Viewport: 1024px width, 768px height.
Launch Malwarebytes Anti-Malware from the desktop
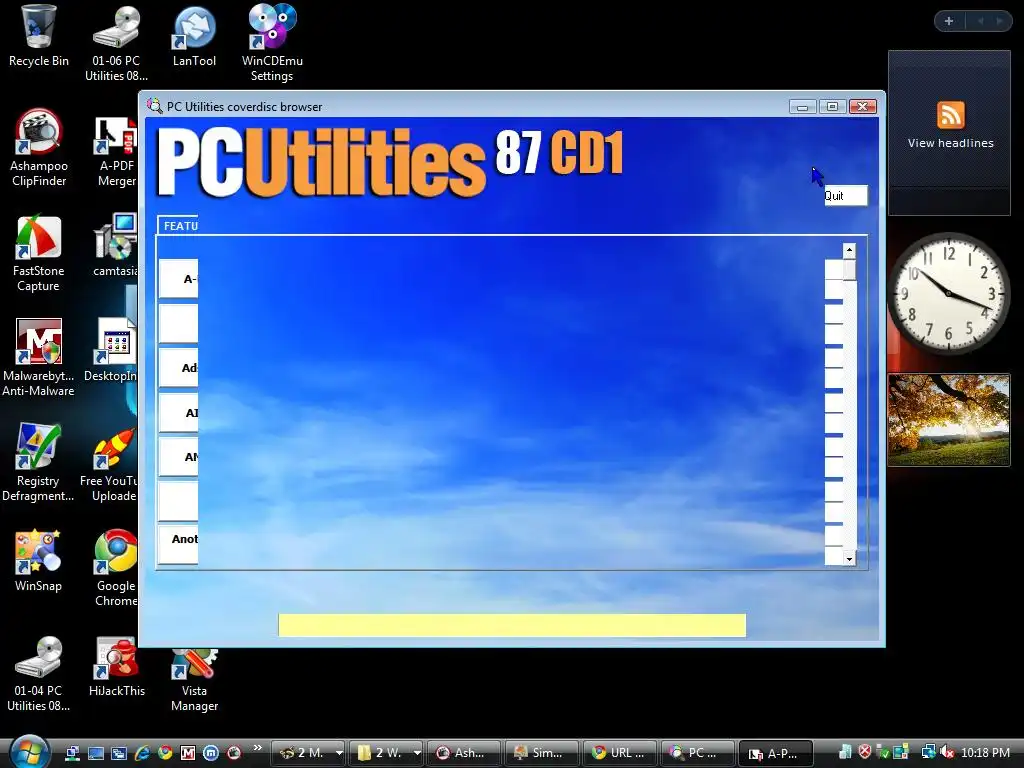38,358
